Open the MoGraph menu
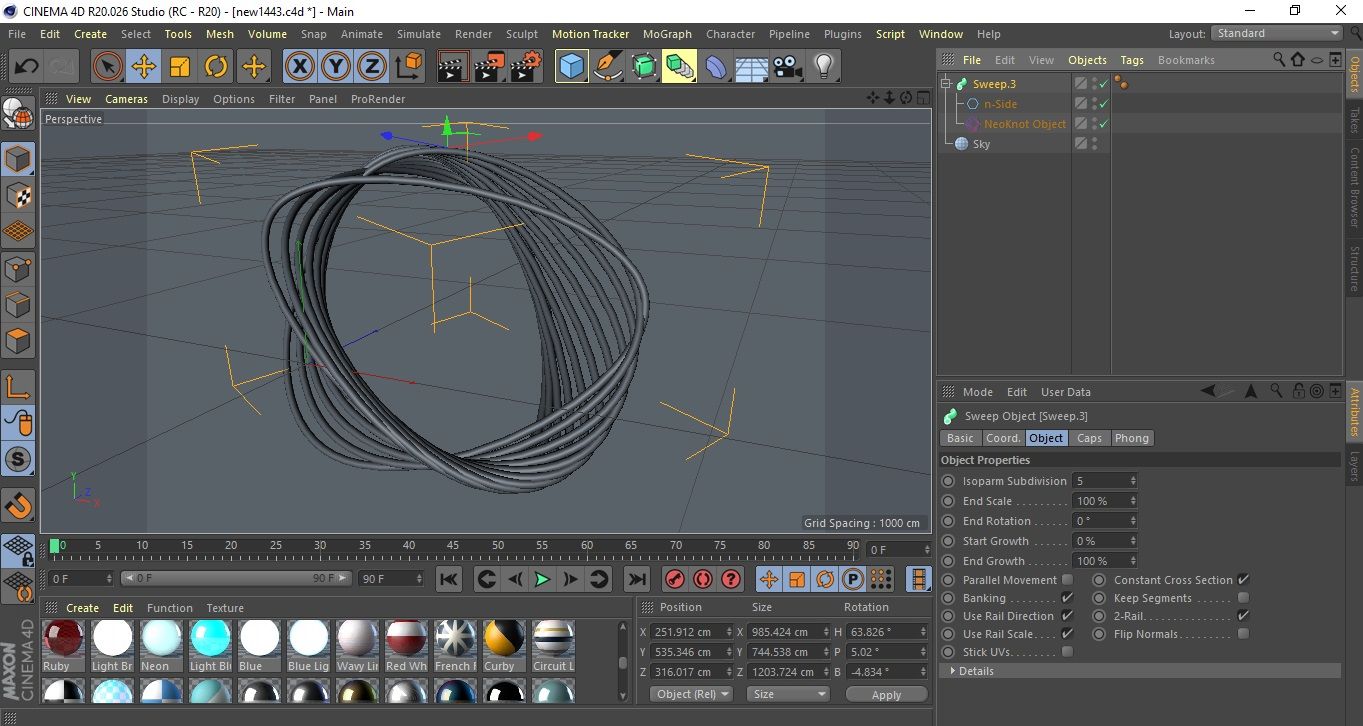The image size is (1363, 726). pos(667,34)
